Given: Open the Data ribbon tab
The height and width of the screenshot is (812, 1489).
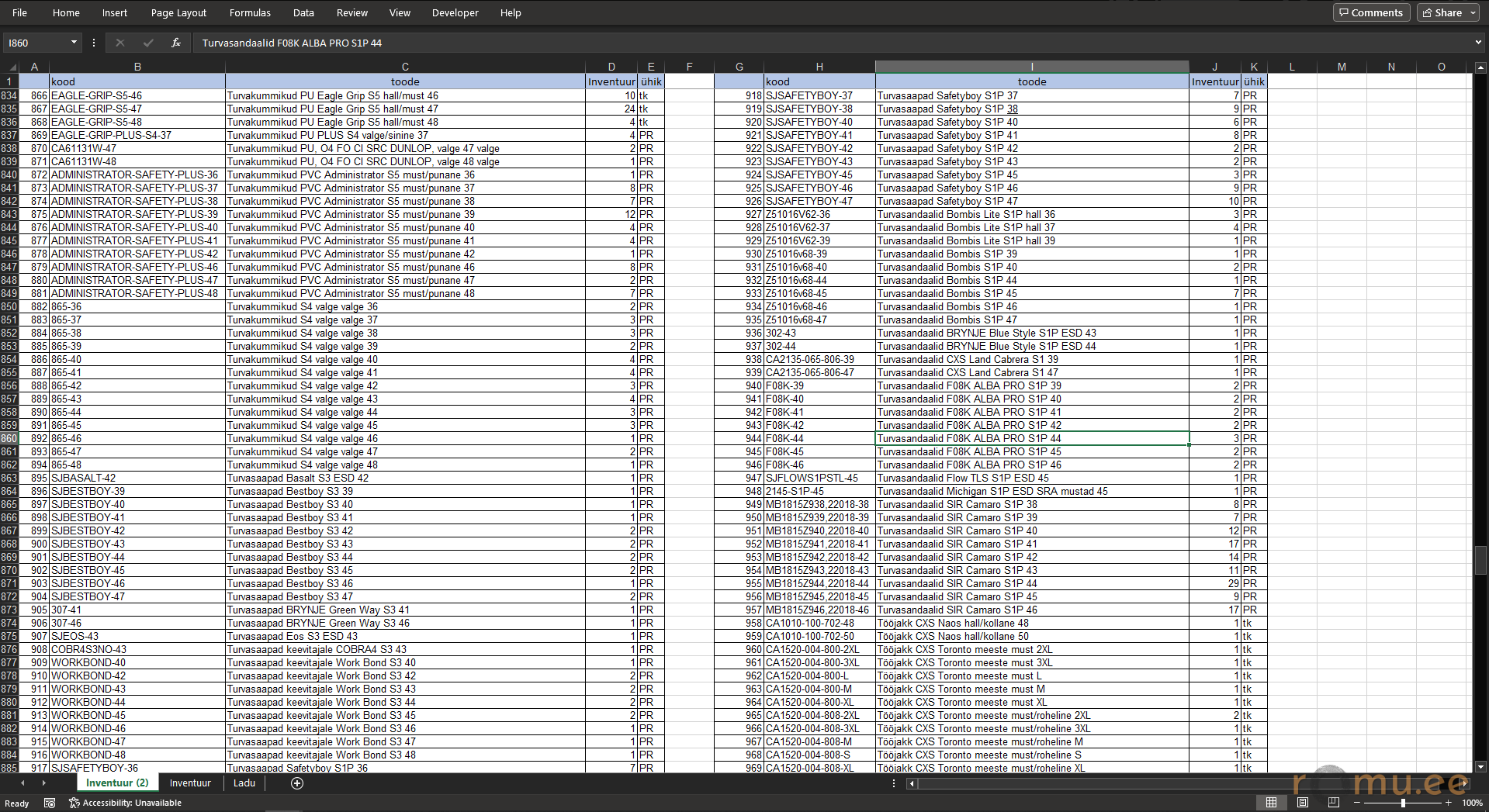Looking at the screenshot, I should click(x=303, y=12).
